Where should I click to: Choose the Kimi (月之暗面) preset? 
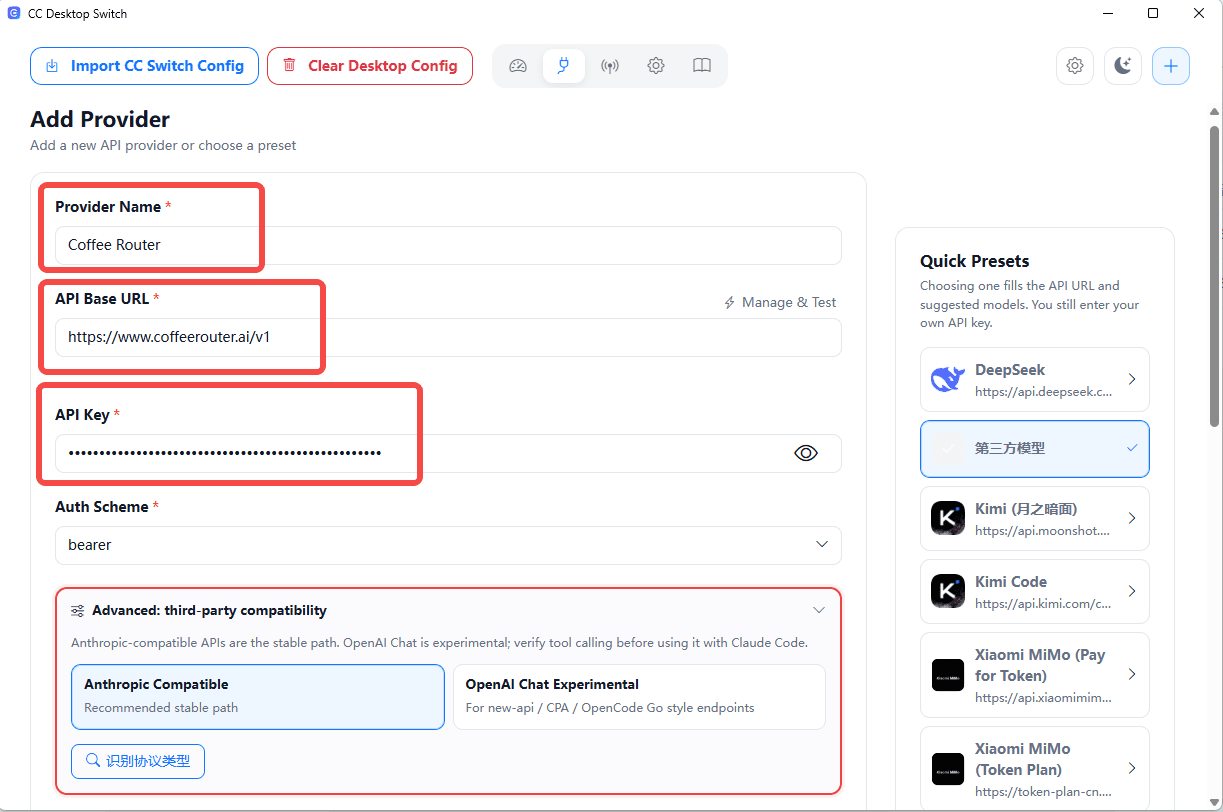(1035, 519)
